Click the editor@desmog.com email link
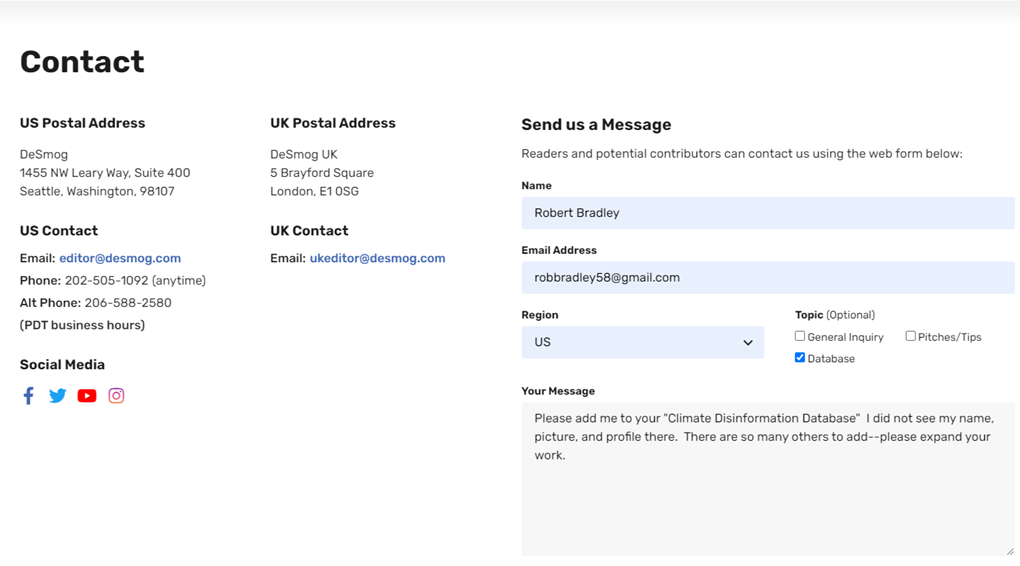The width and height of the screenshot is (1020, 566). (120, 258)
